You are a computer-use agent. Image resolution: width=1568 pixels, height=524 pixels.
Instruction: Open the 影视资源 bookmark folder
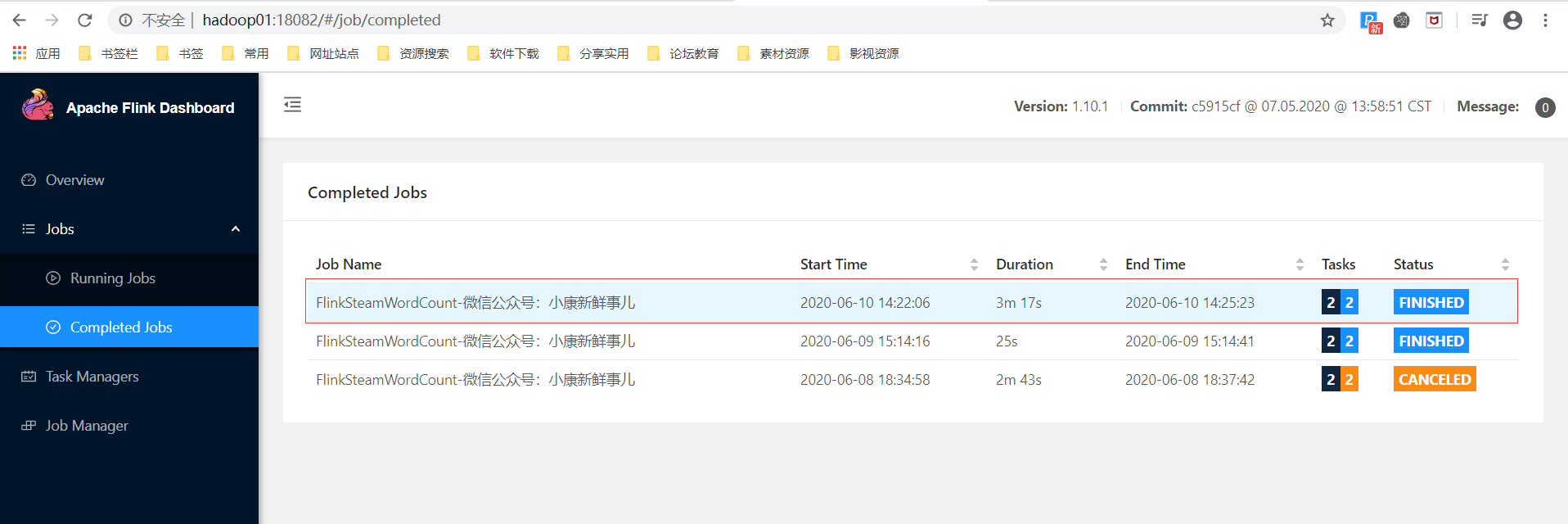point(863,53)
